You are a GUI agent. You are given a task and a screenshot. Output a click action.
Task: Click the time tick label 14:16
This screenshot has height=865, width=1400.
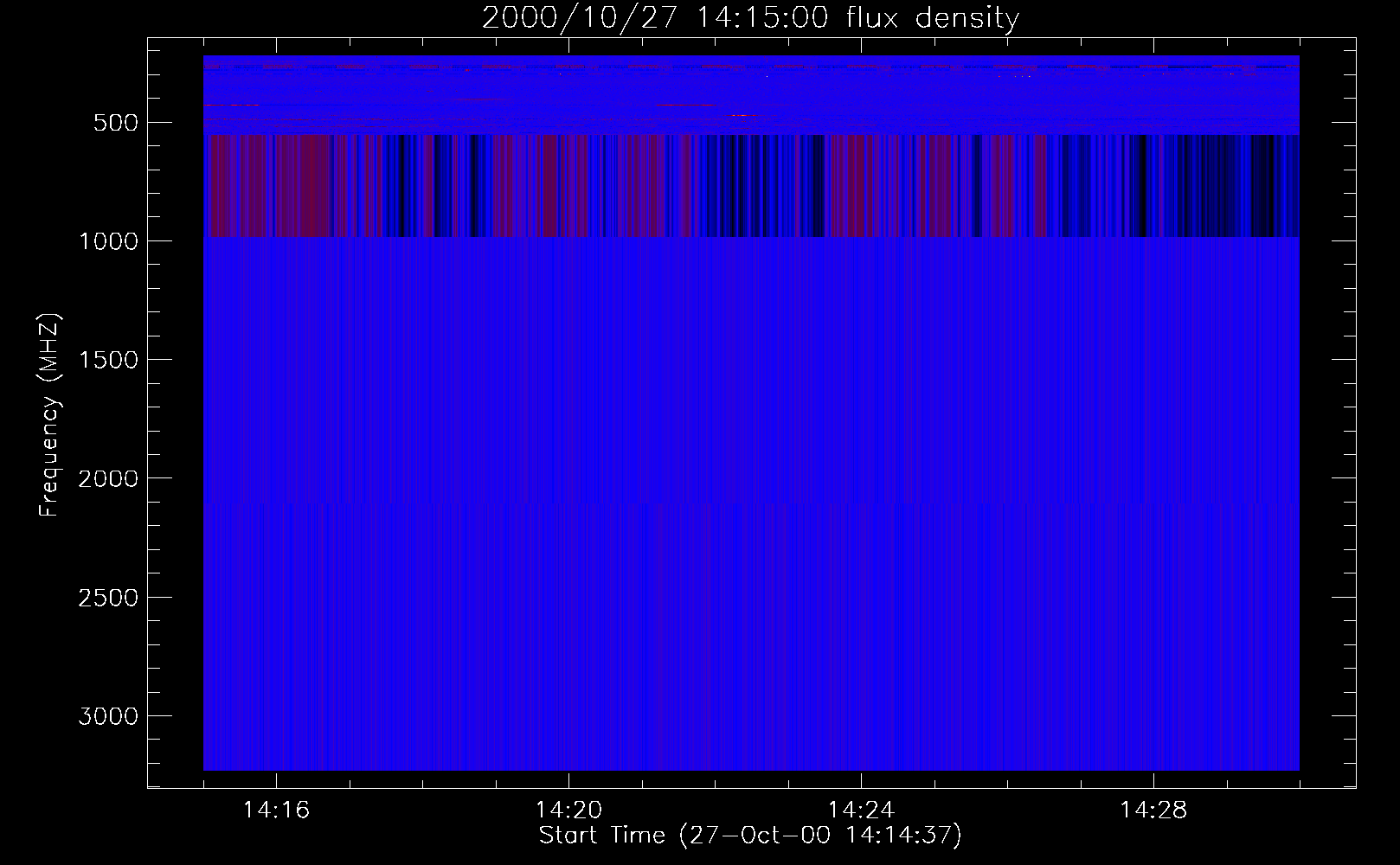pyautogui.click(x=276, y=811)
